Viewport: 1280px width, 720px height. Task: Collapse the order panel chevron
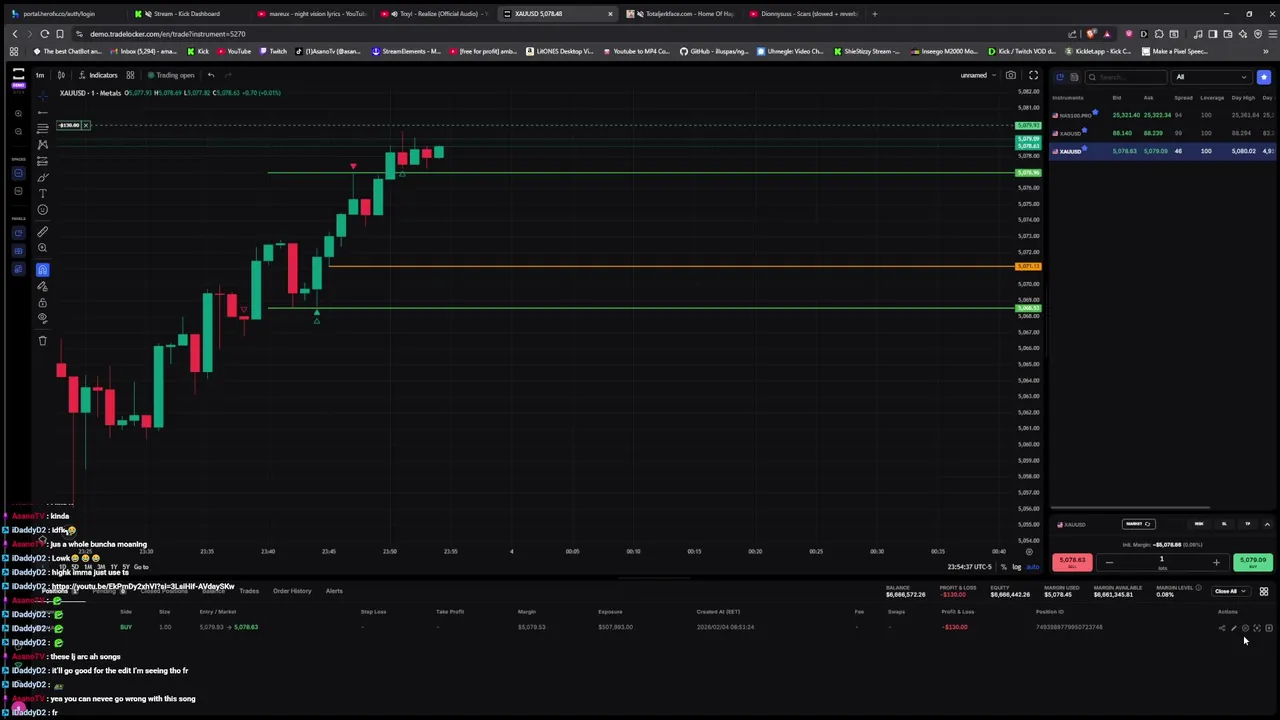point(1267,524)
